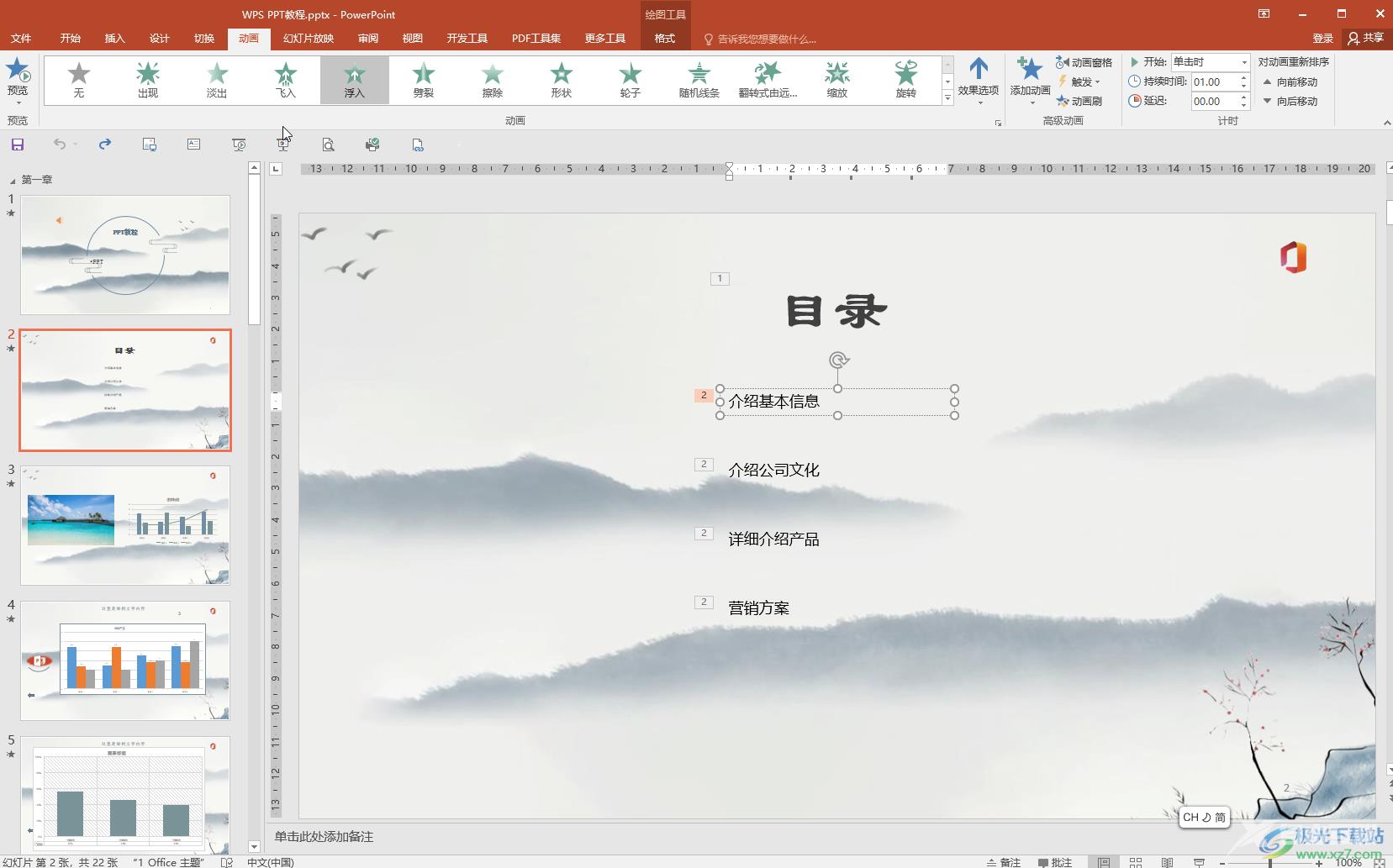Decrease the 延迟 delay with down arrow

[1244, 105]
